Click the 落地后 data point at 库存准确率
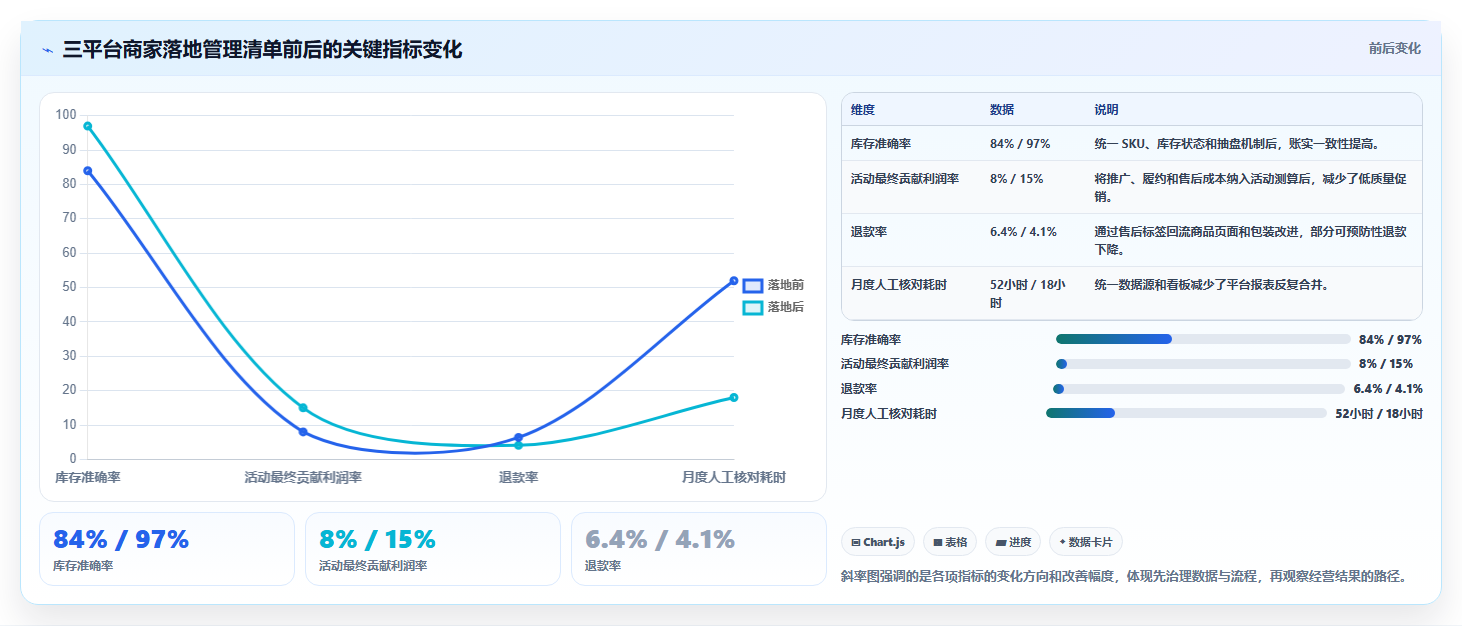Screen dimensions: 1462x626 coord(88,126)
